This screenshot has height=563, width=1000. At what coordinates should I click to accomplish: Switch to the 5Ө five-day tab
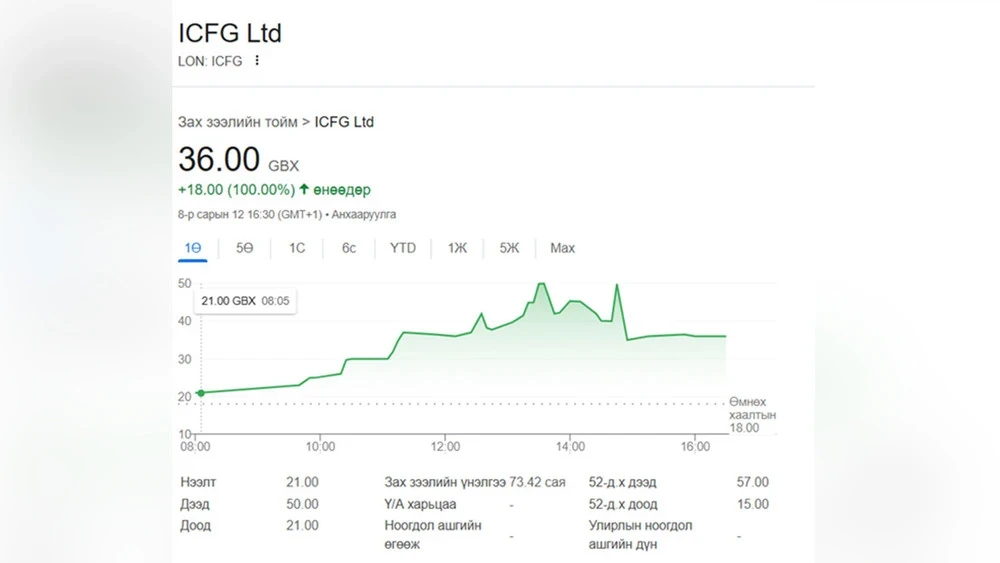coord(245,248)
